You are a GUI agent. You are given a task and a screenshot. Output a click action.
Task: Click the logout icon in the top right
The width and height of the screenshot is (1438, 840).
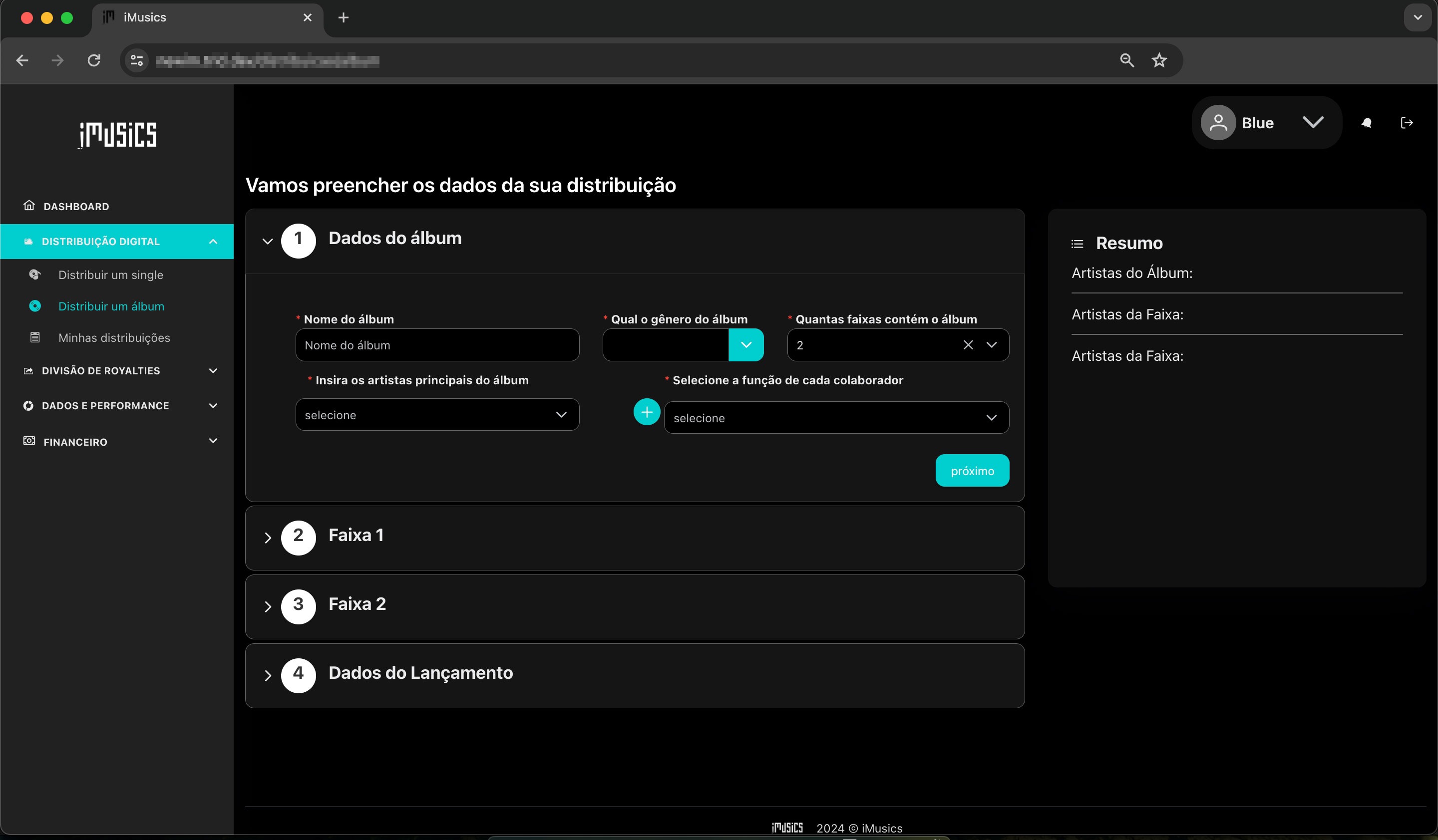[x=1407, y=123]
